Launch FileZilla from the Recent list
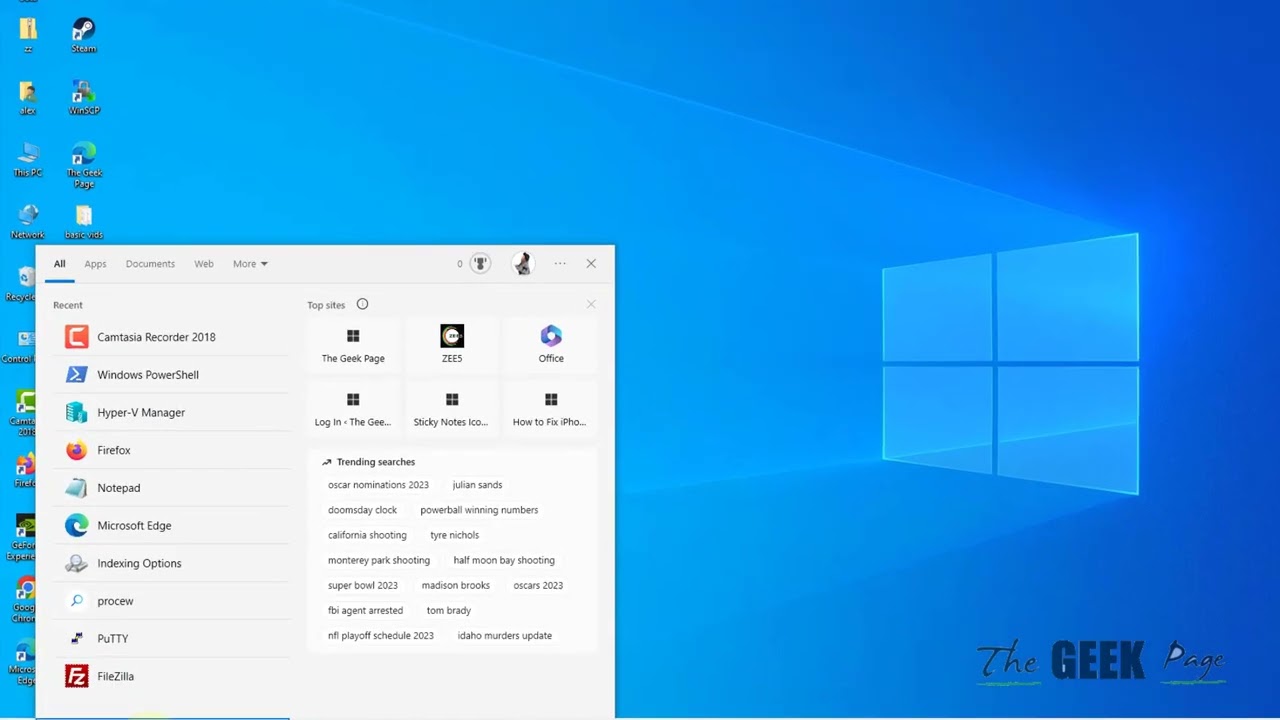 coord(172,676)
